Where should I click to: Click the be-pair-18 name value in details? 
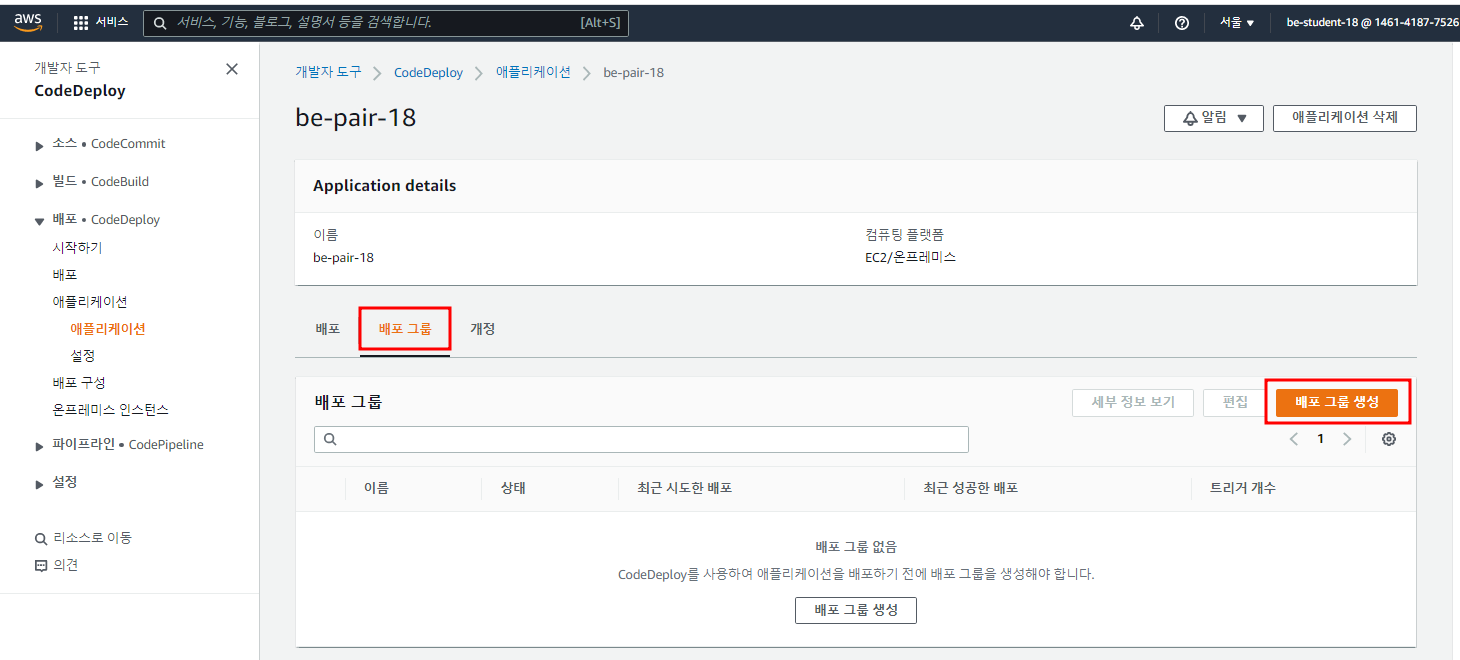pos(343,257)
